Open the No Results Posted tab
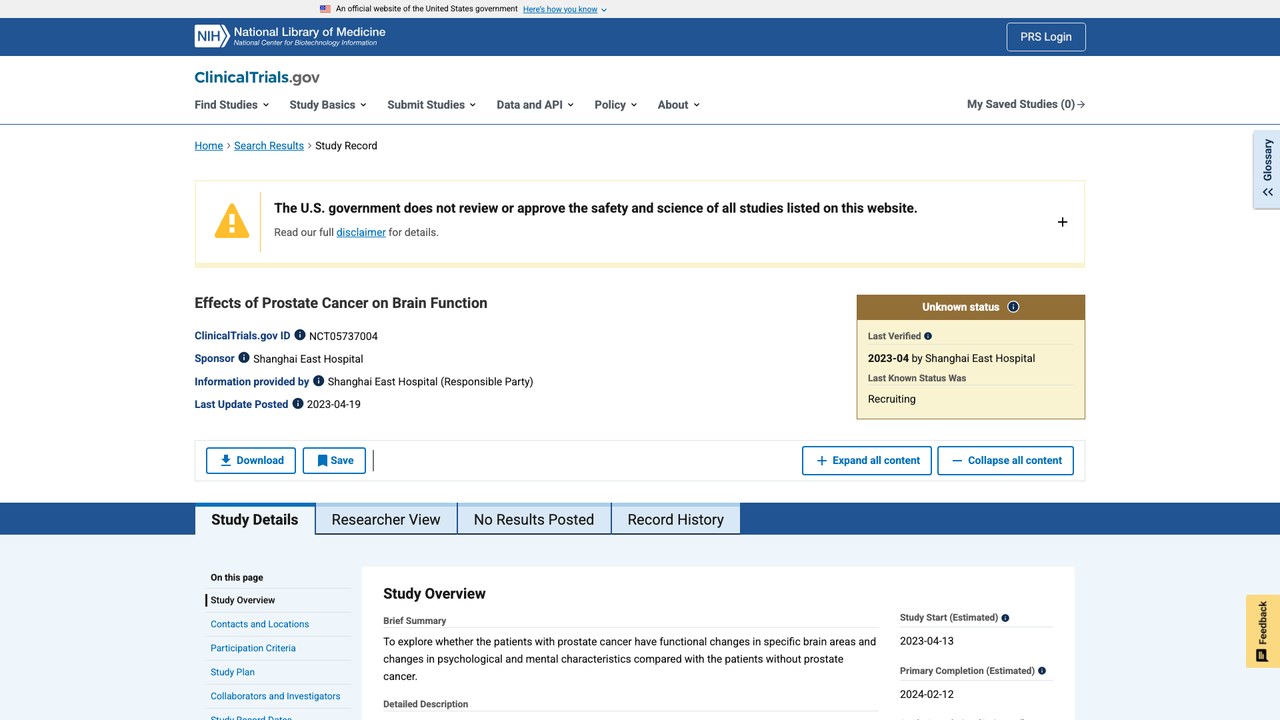Image resolution: width=1280 pixels, height=720 pixels. (x=534, y=519)
